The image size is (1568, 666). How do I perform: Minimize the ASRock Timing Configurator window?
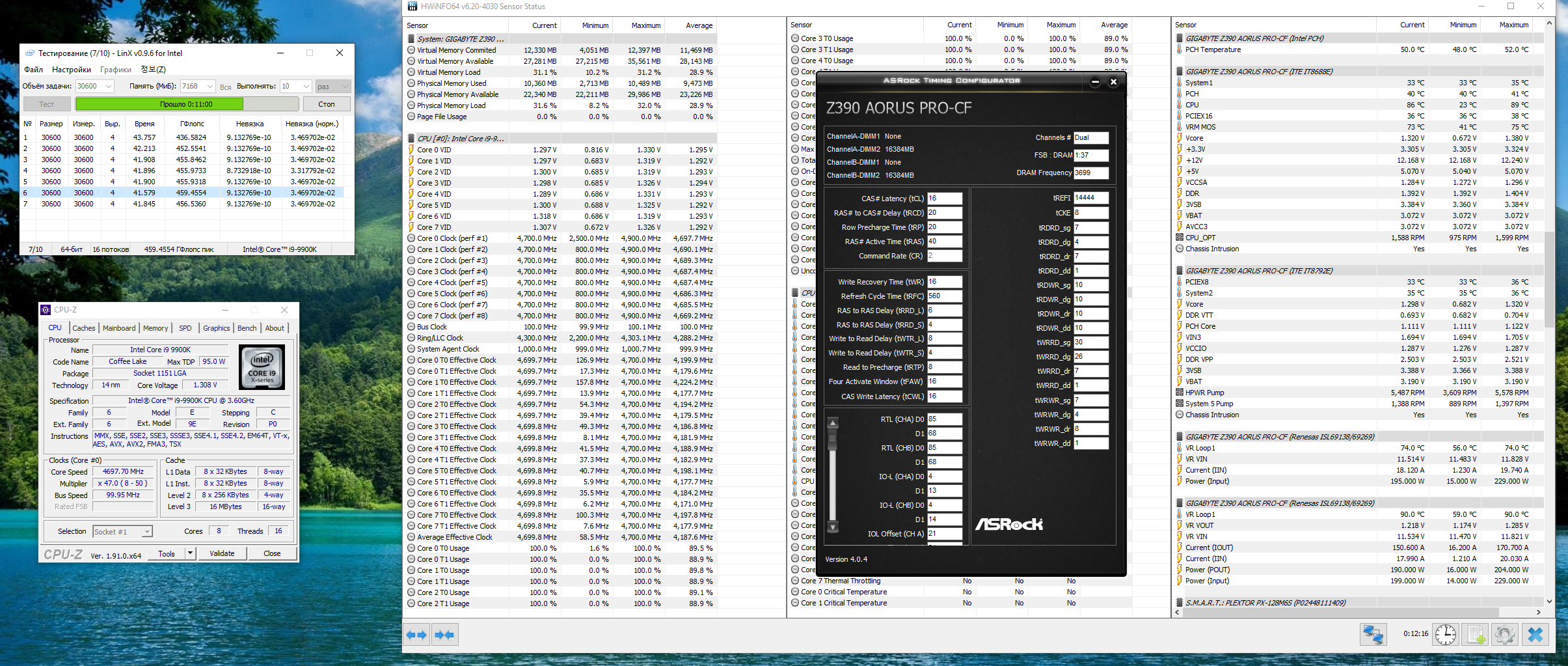click(x=1095, y=81)
